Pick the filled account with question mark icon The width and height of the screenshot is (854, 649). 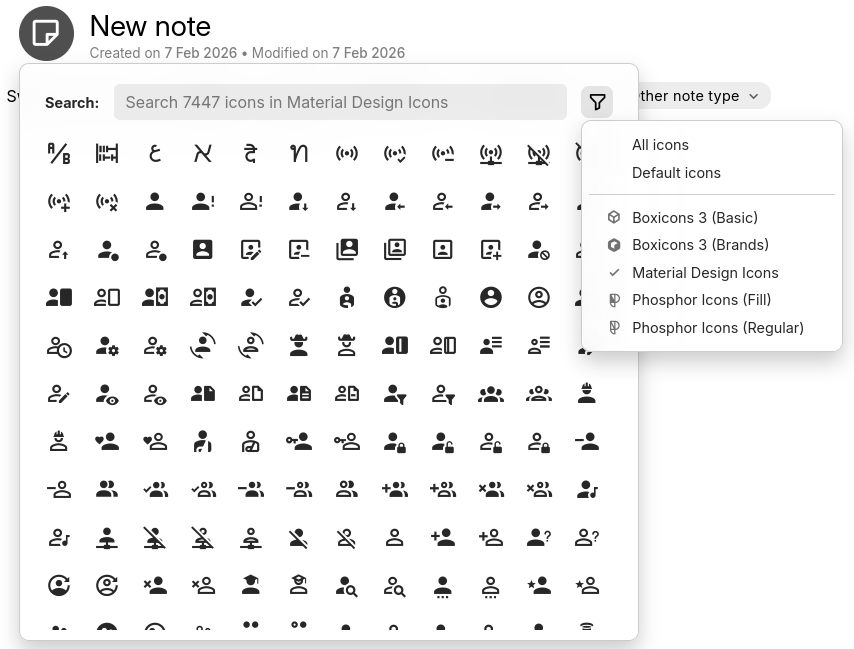tap(539, 538)
